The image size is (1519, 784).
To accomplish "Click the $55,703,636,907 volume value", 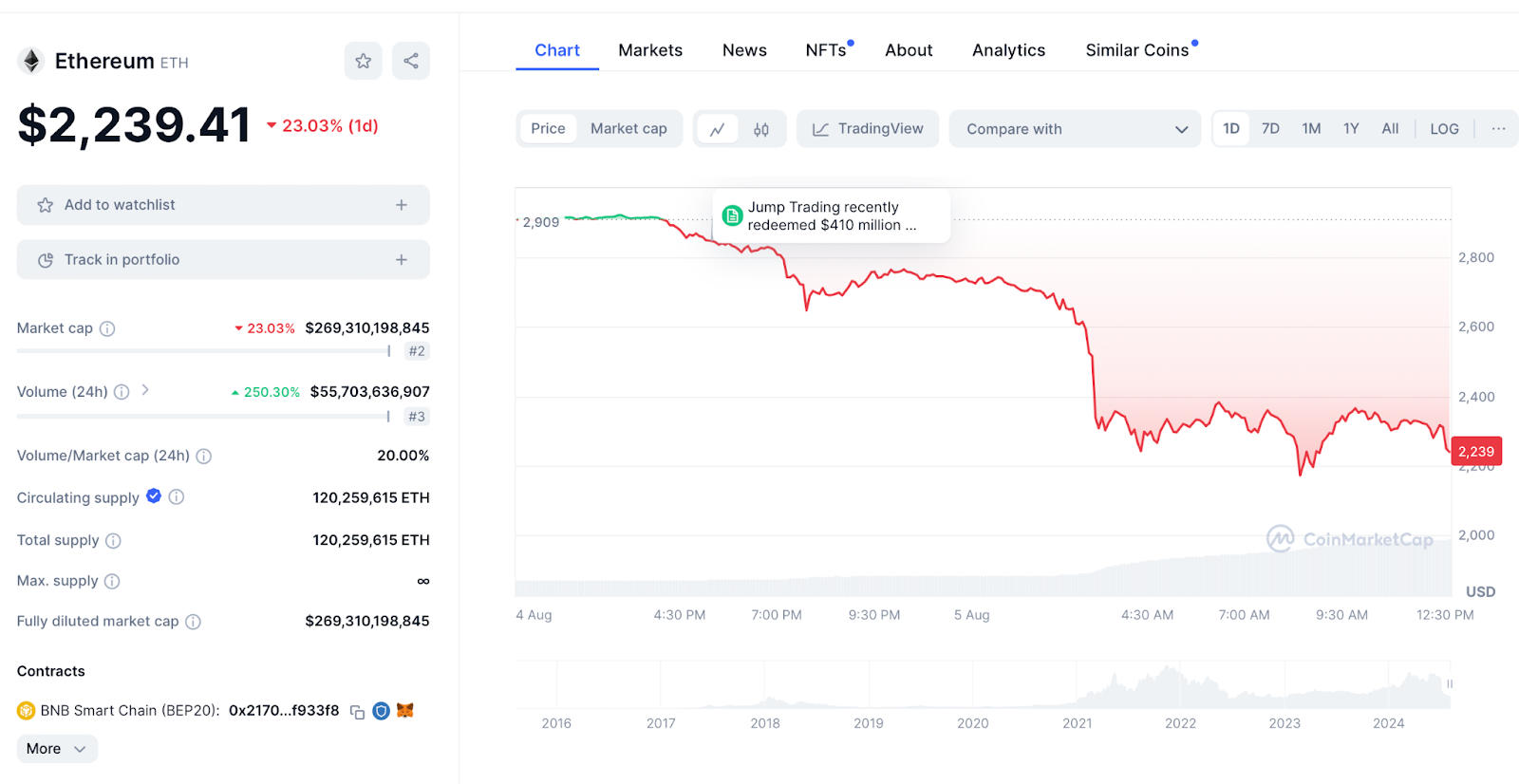I will (x=370, y=392).
